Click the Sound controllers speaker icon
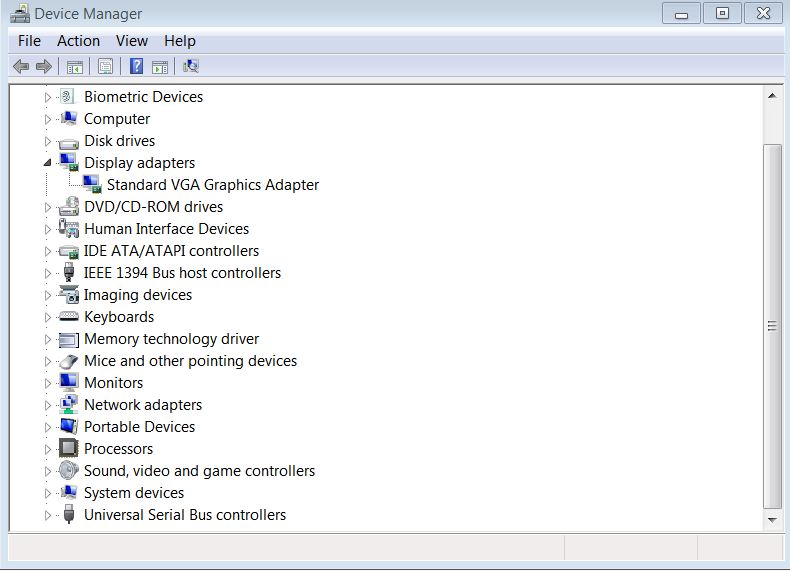Screen dimensions: 790x571 click(x=69, y=470)
